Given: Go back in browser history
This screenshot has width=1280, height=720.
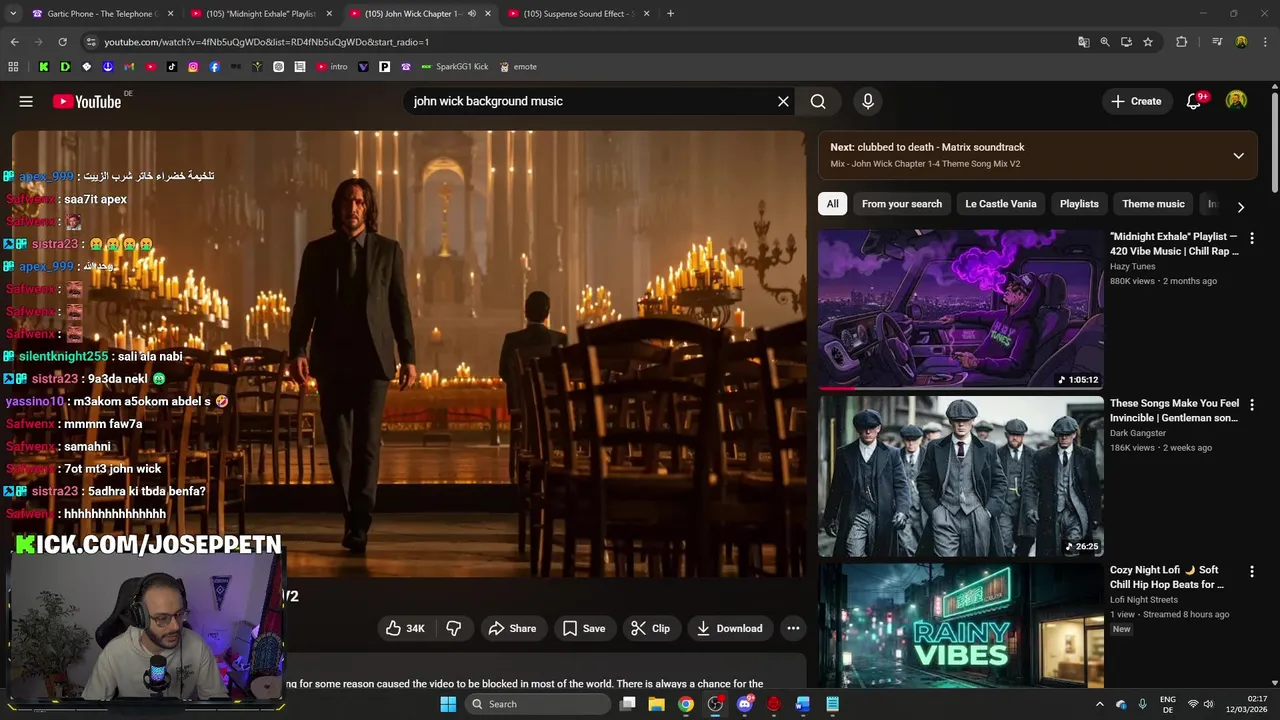Looking at the screenshot, I should [x=14, y=42].
